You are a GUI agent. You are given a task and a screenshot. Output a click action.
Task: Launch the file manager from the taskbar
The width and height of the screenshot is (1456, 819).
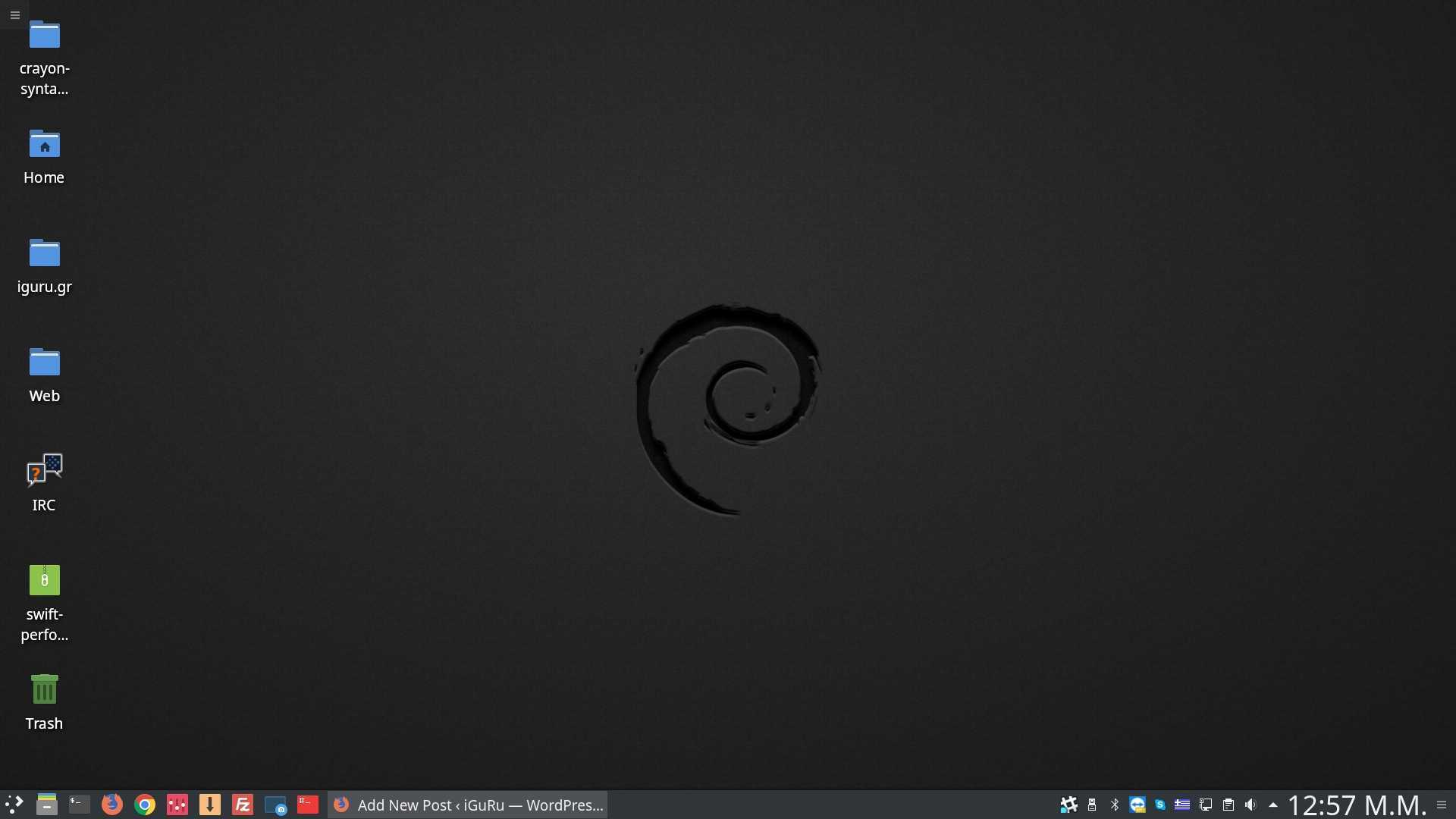coord(47,805)
